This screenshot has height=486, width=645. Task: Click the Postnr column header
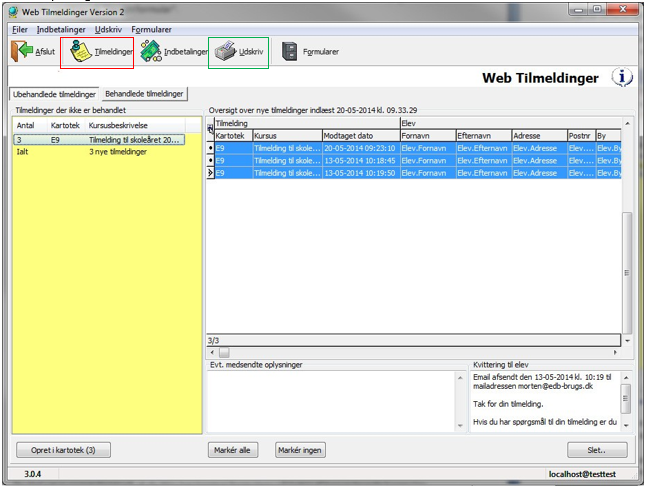coord(581,136)
